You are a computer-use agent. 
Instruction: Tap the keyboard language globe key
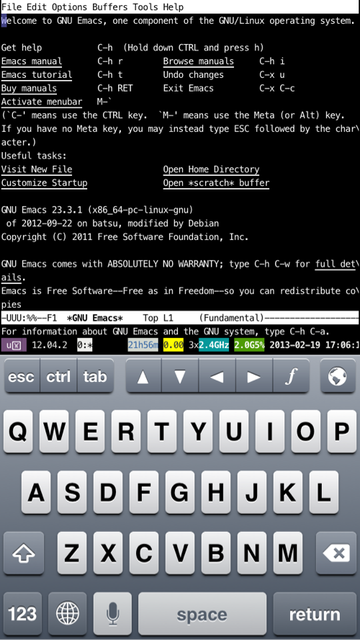tap(67, 613)
